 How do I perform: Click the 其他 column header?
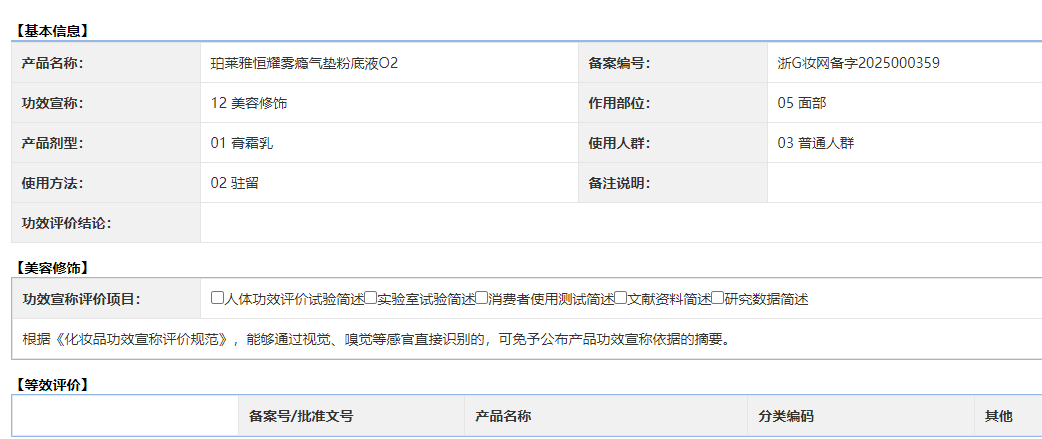998,416
